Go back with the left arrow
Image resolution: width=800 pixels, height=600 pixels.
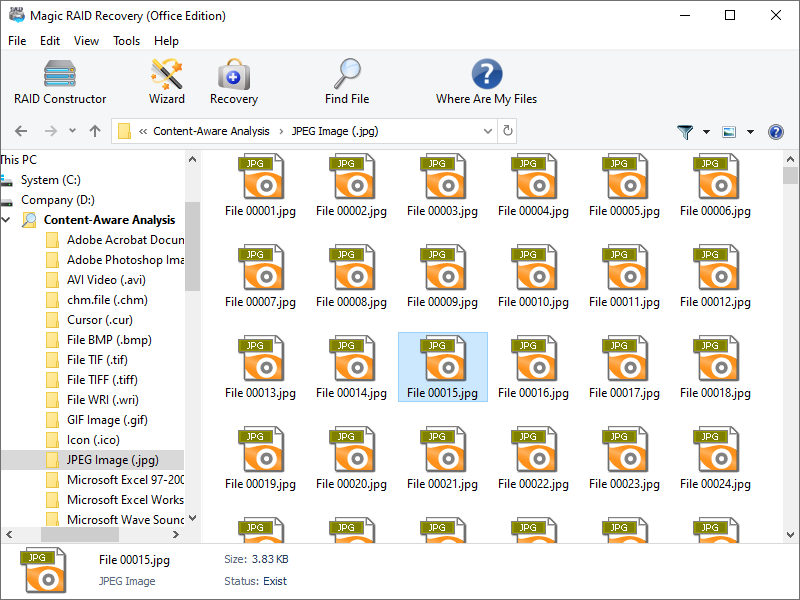[x=21, y=131]
